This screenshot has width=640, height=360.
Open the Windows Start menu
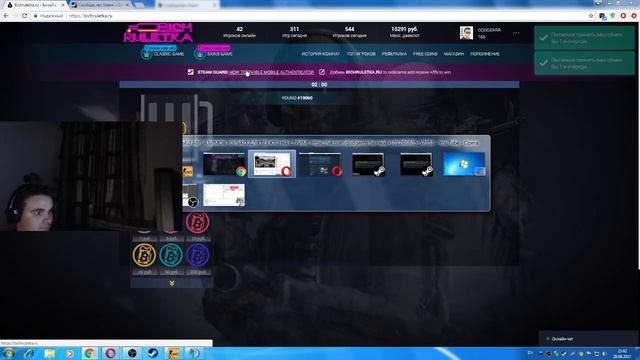(8, 353)
